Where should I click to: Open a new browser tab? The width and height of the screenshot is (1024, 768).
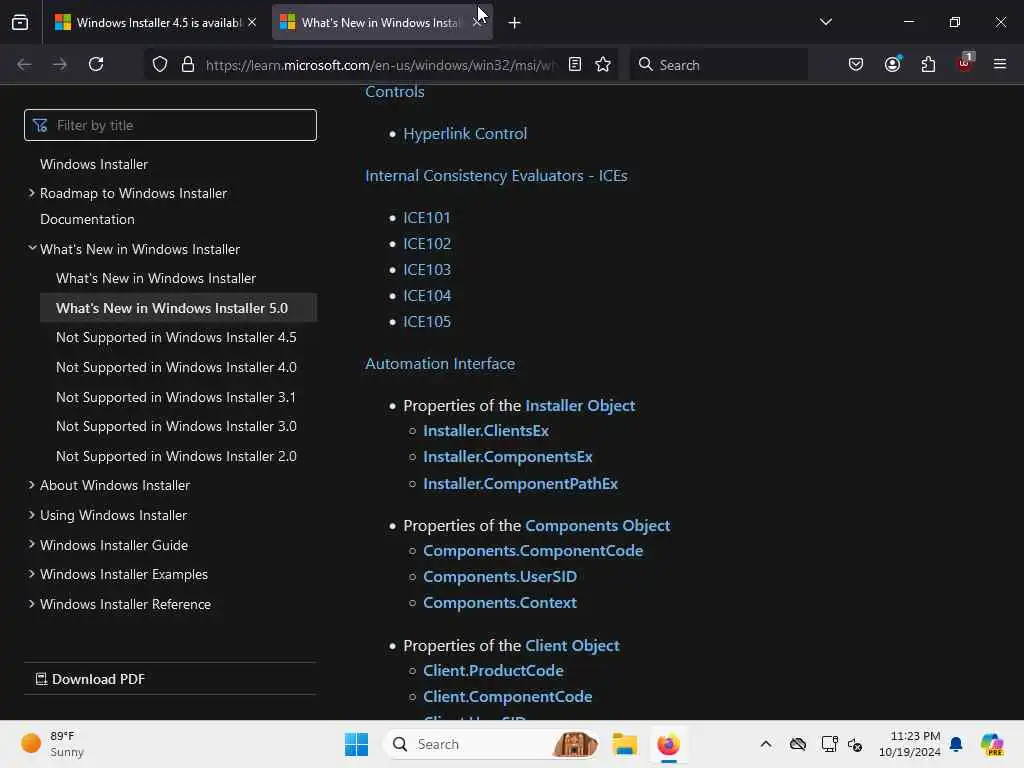click(x=515, y=23)
